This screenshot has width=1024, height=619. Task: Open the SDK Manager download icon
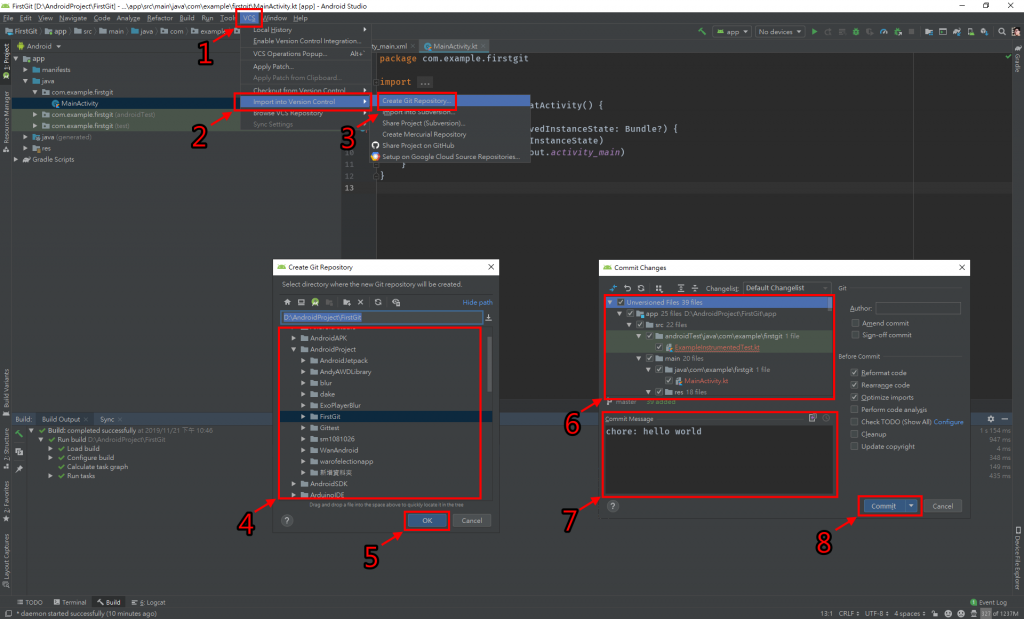pyautogui.click(x=984, y=31)
